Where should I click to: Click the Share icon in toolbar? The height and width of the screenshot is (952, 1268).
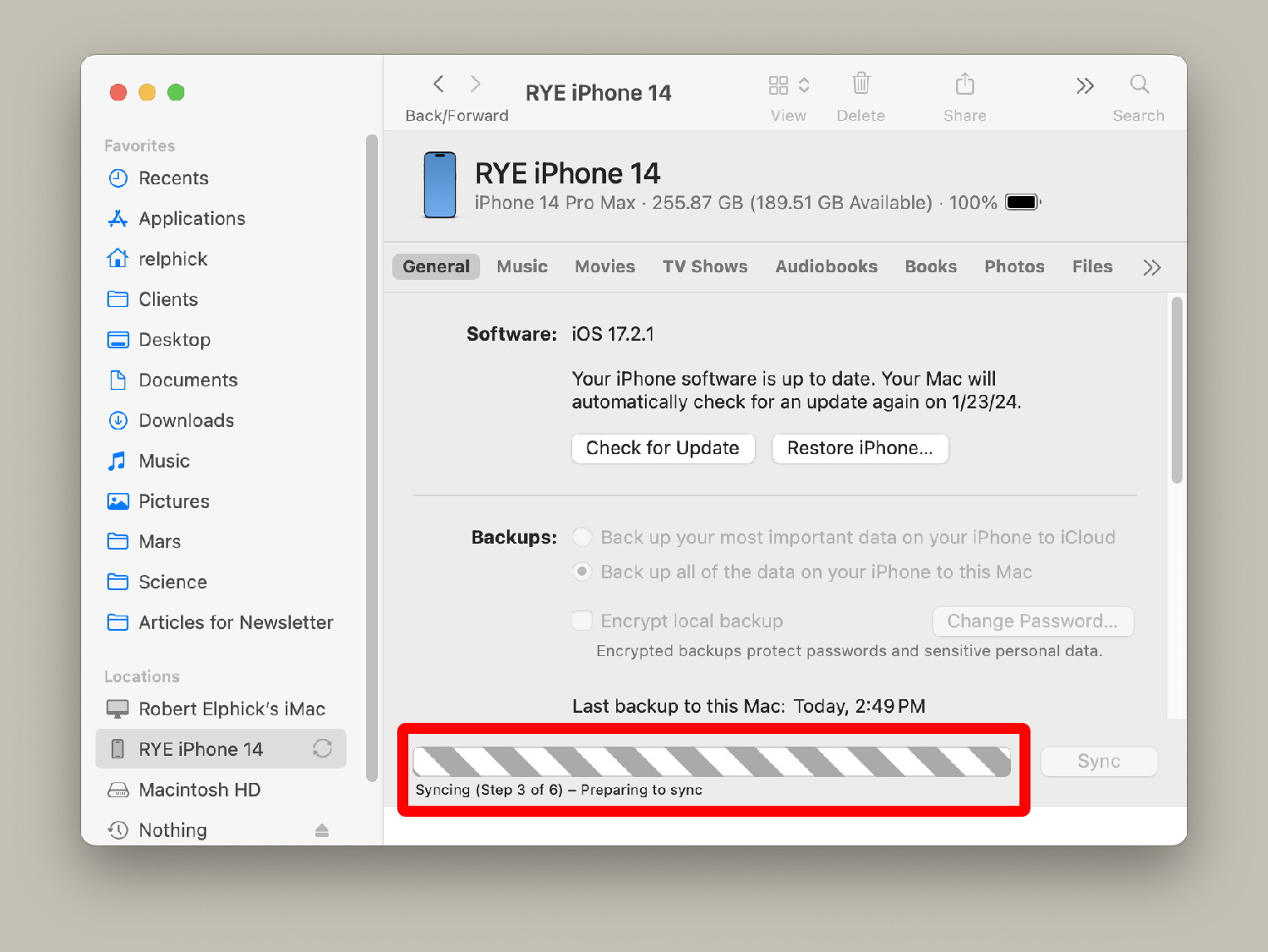[x=965, y=83]
